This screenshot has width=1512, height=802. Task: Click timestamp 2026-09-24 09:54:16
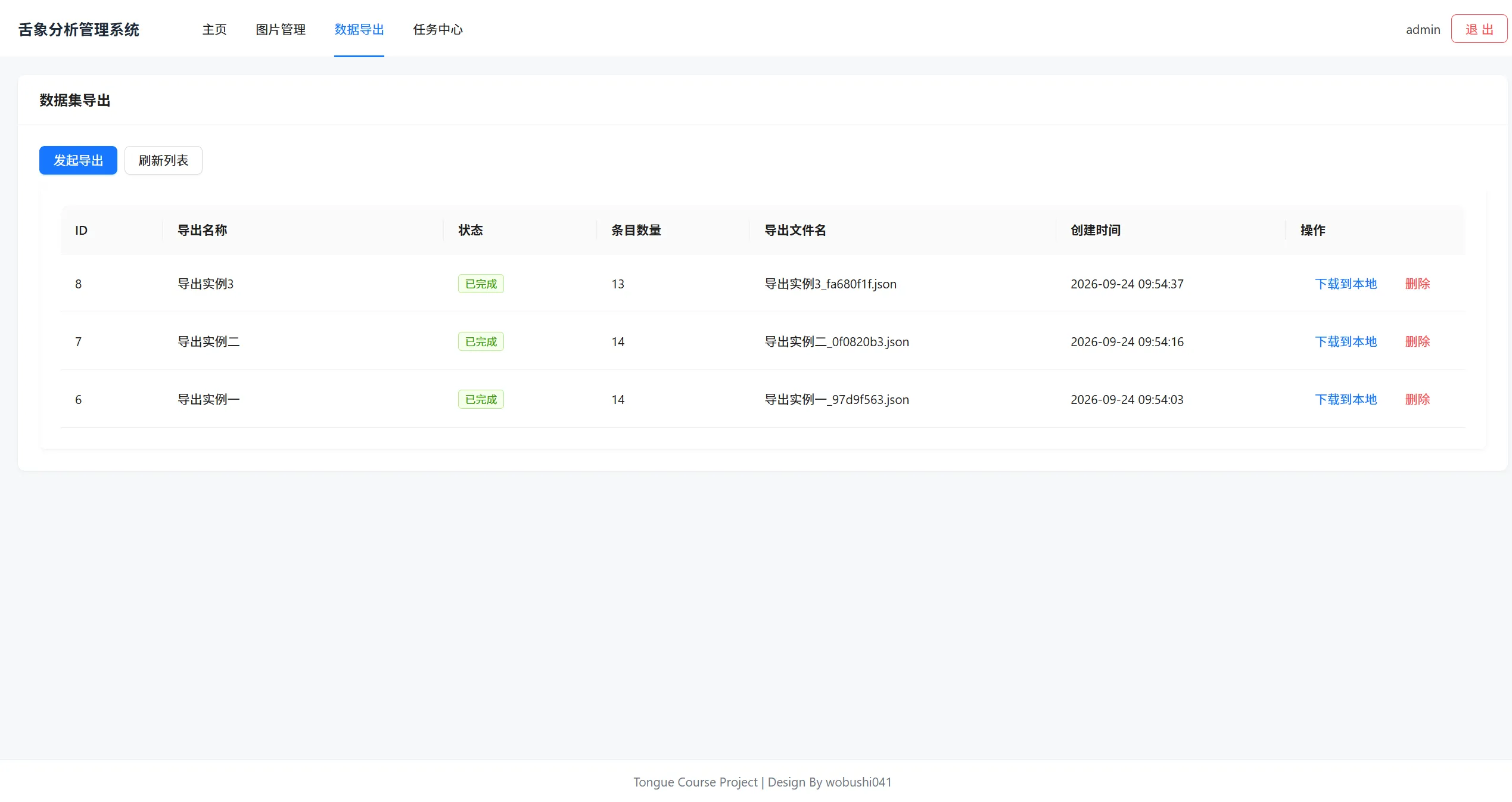pos(1127,341)
